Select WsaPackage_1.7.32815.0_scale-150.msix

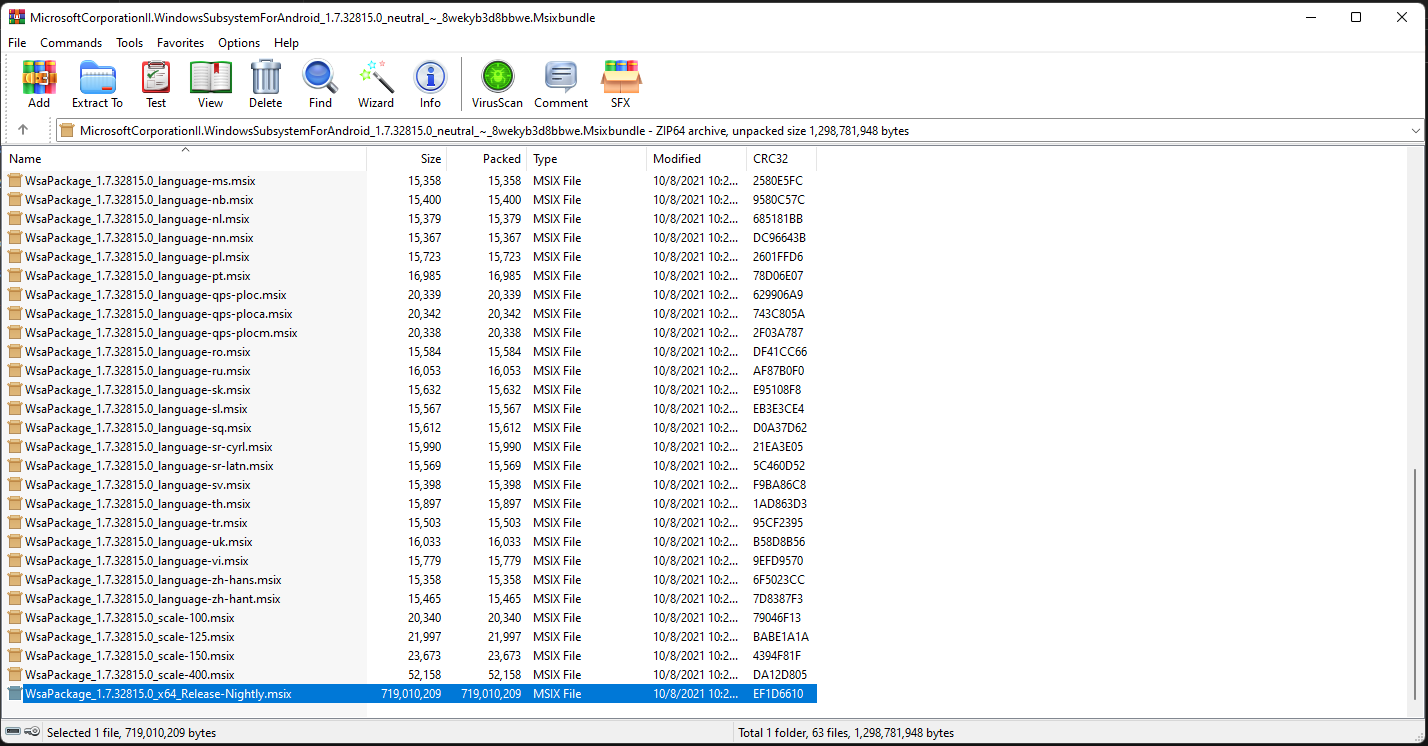point(130,656)
